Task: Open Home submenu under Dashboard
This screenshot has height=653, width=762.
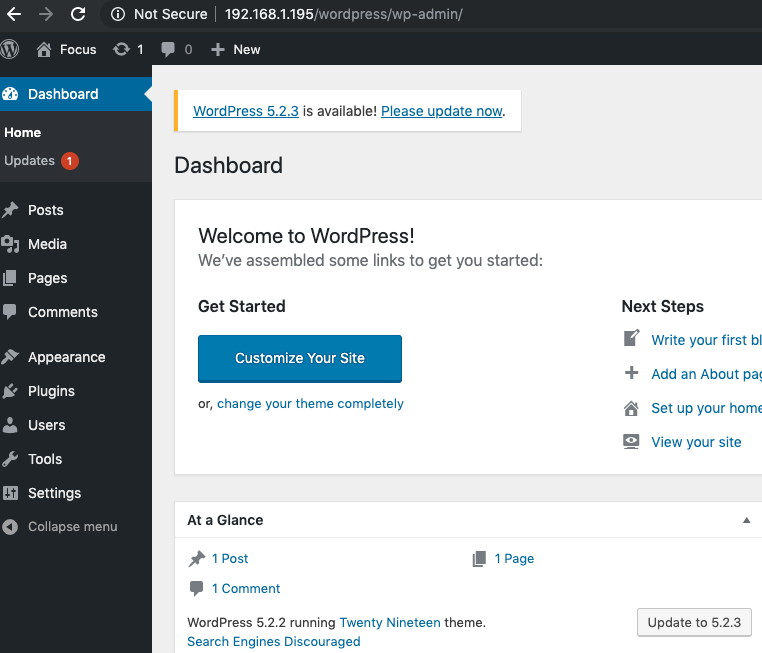Action: (22, 133)
